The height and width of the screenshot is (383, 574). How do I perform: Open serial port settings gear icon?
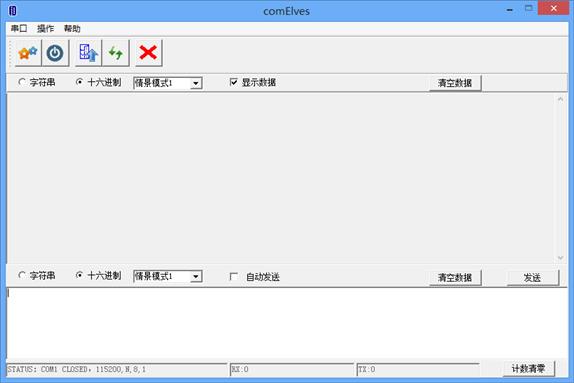(x=28, y=53)
